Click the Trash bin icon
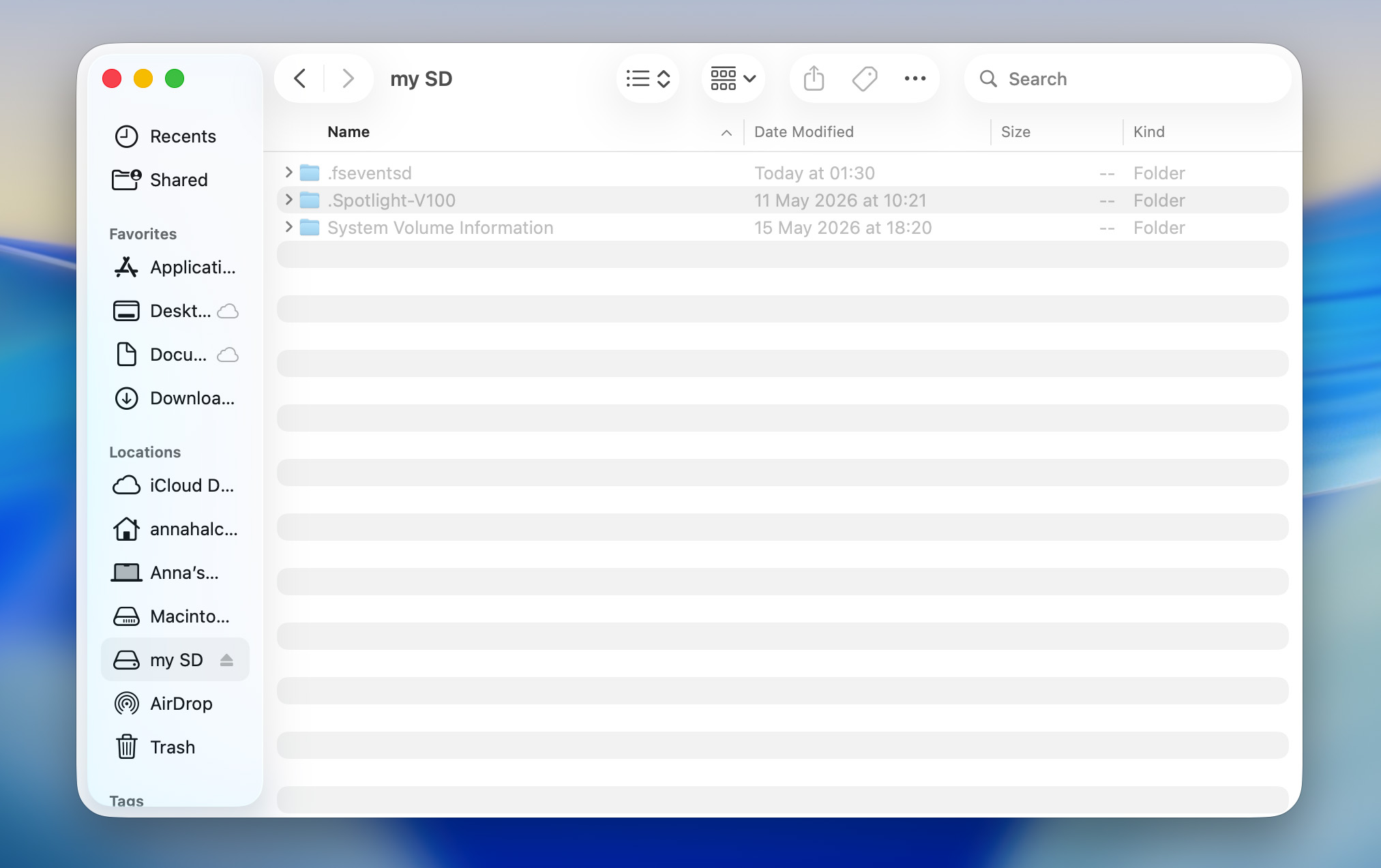 tap(126, 747)
